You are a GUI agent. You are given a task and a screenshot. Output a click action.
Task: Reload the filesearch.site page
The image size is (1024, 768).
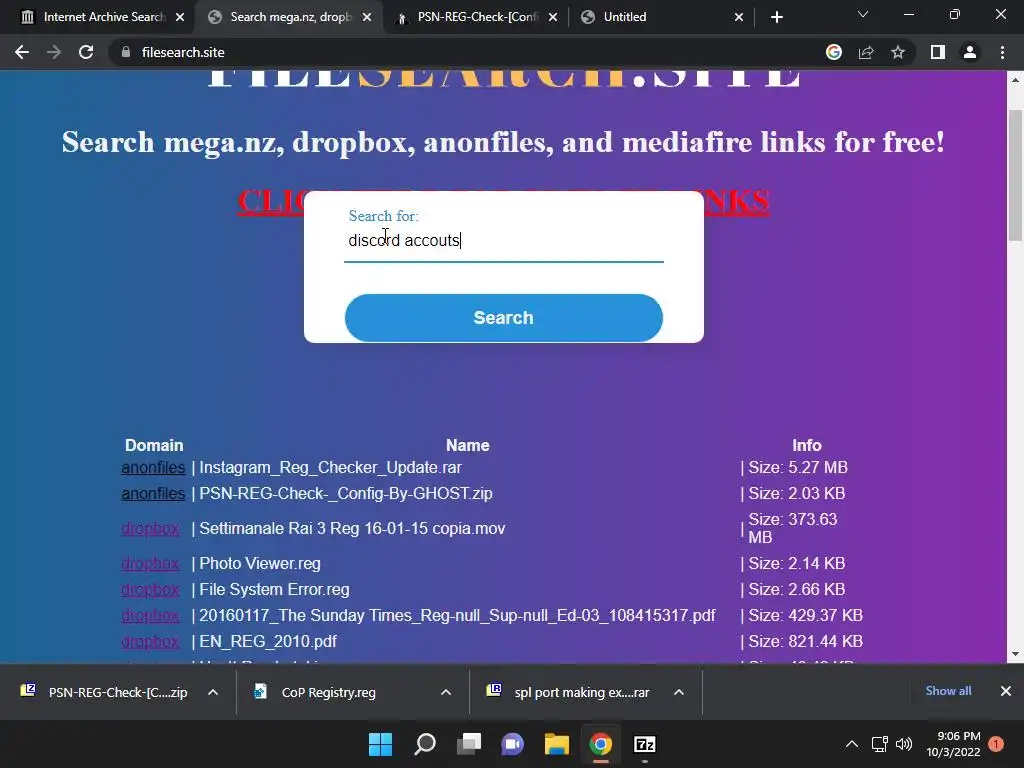[x=86, y=52]
